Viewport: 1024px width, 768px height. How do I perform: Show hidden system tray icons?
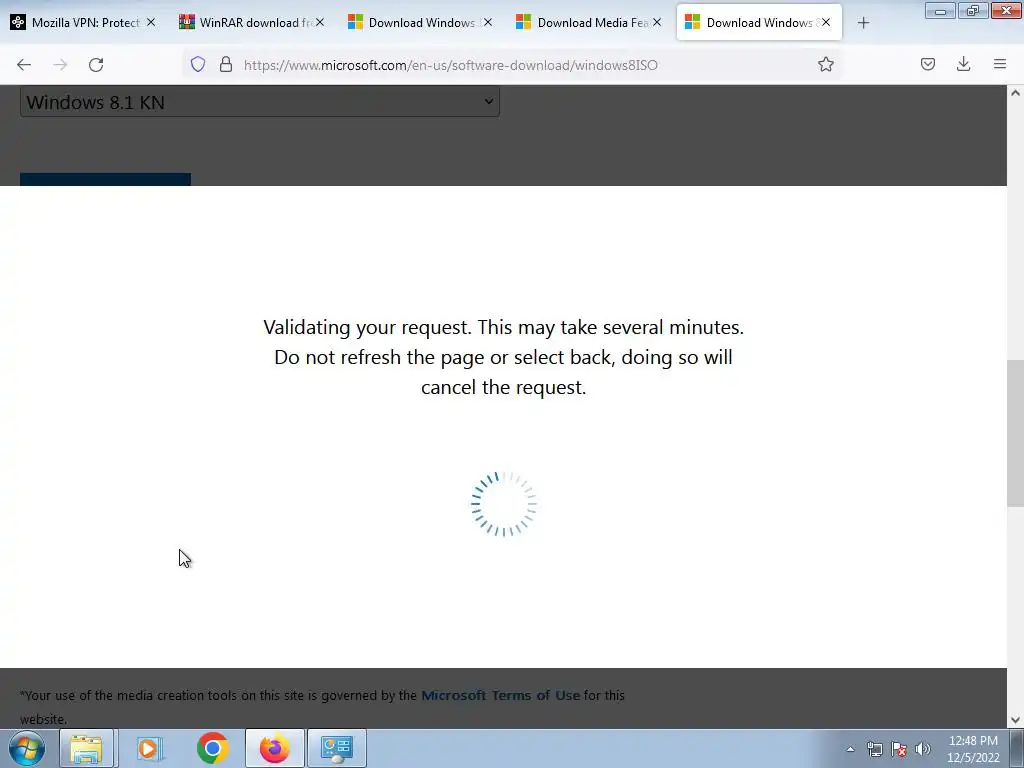[x=850, y=749]
